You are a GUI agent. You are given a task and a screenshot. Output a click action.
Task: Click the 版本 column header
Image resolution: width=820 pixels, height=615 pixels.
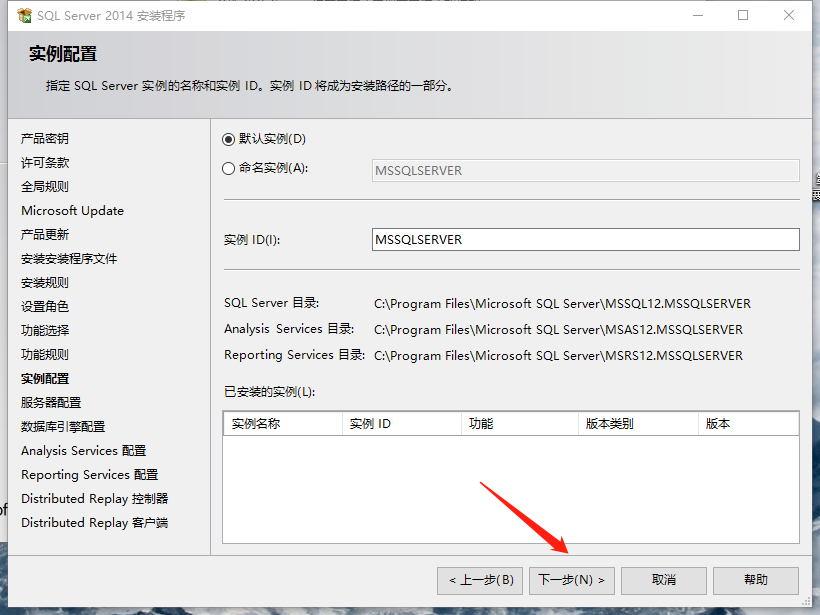pyautogui.click(x=749, y=424)
